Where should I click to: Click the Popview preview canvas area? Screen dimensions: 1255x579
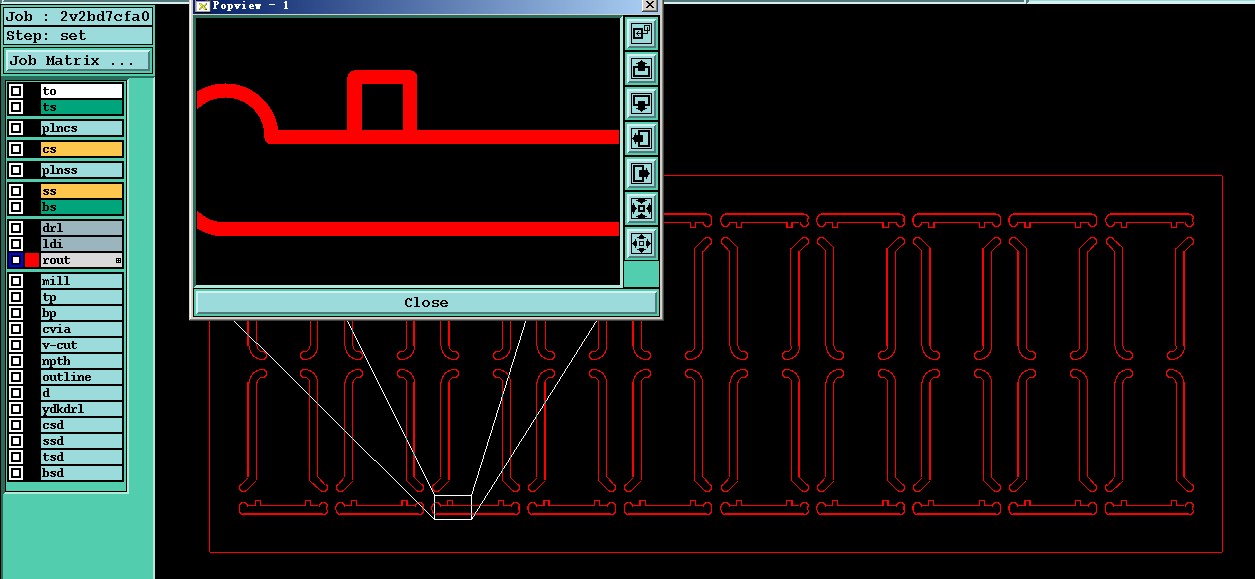407,151
